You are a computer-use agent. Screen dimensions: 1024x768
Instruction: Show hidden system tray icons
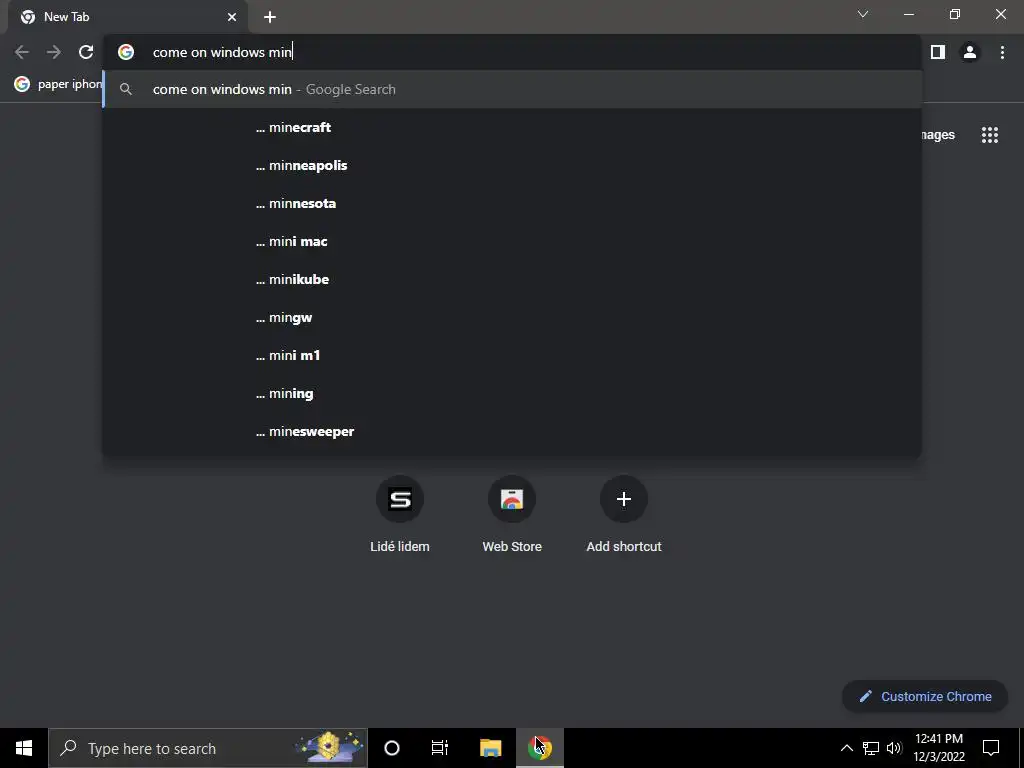846,748
